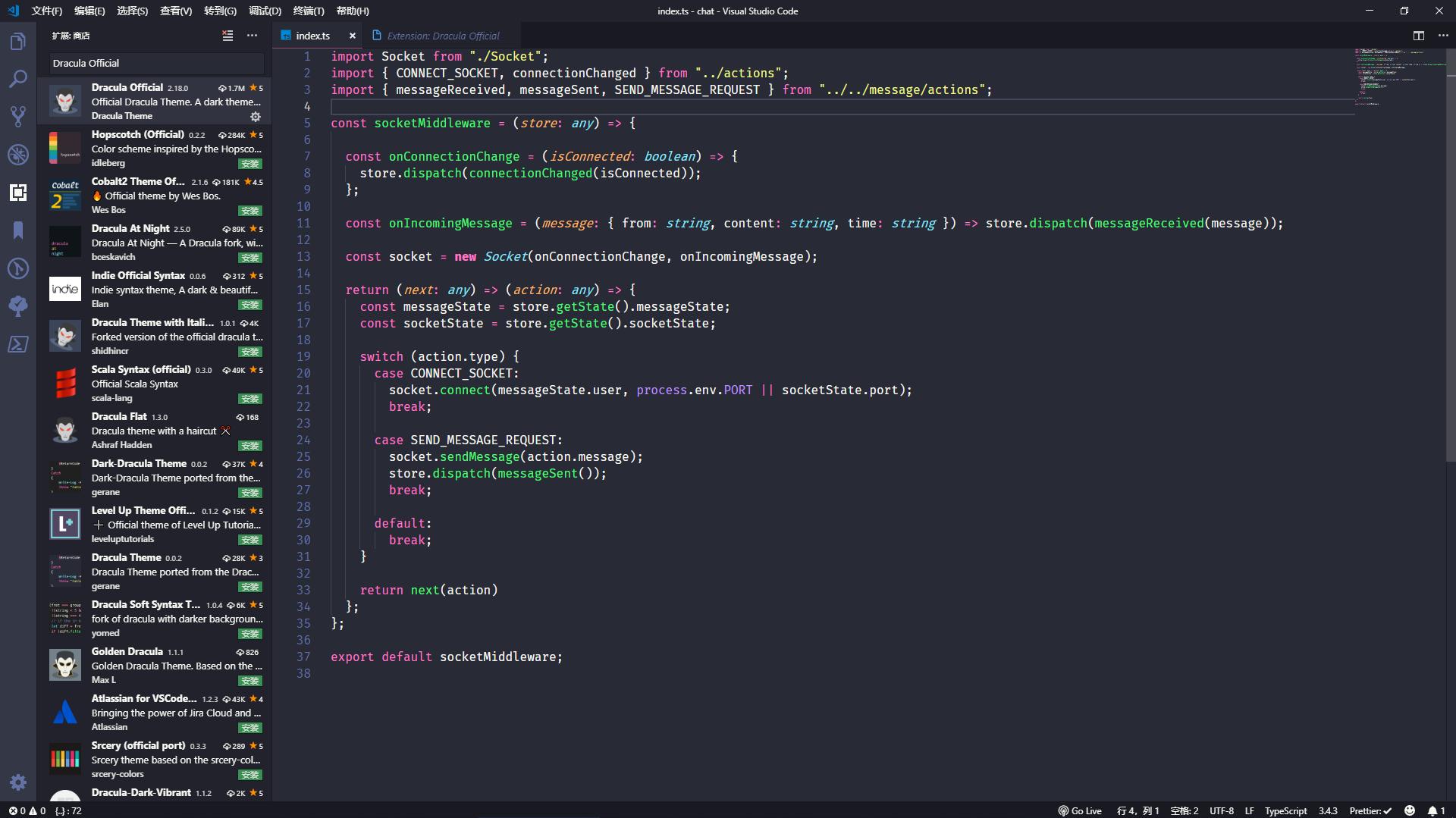Open the Debug view in activity bar
The height and width of the screenshot is (818, 1456).
tap(18, 155)
